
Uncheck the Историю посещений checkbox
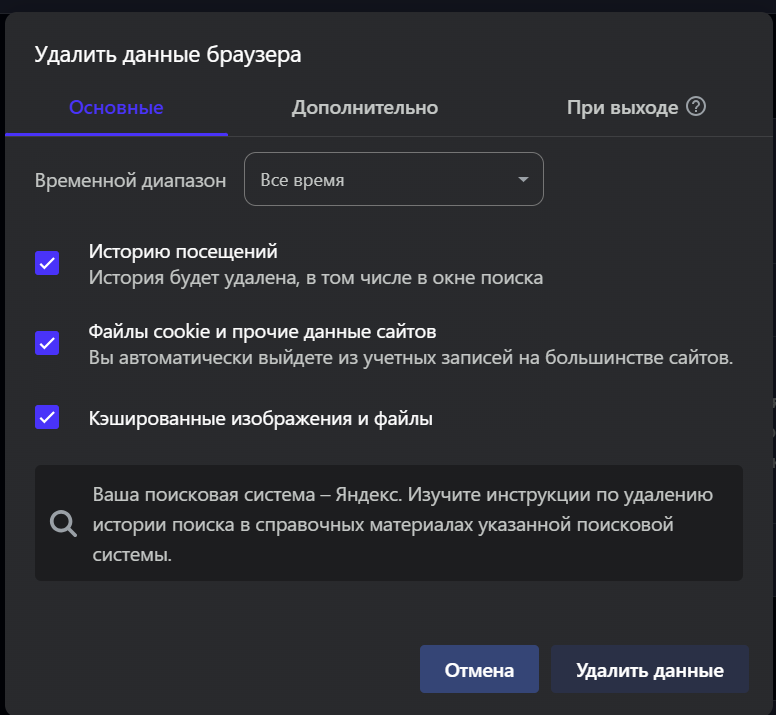pos(47,264)
